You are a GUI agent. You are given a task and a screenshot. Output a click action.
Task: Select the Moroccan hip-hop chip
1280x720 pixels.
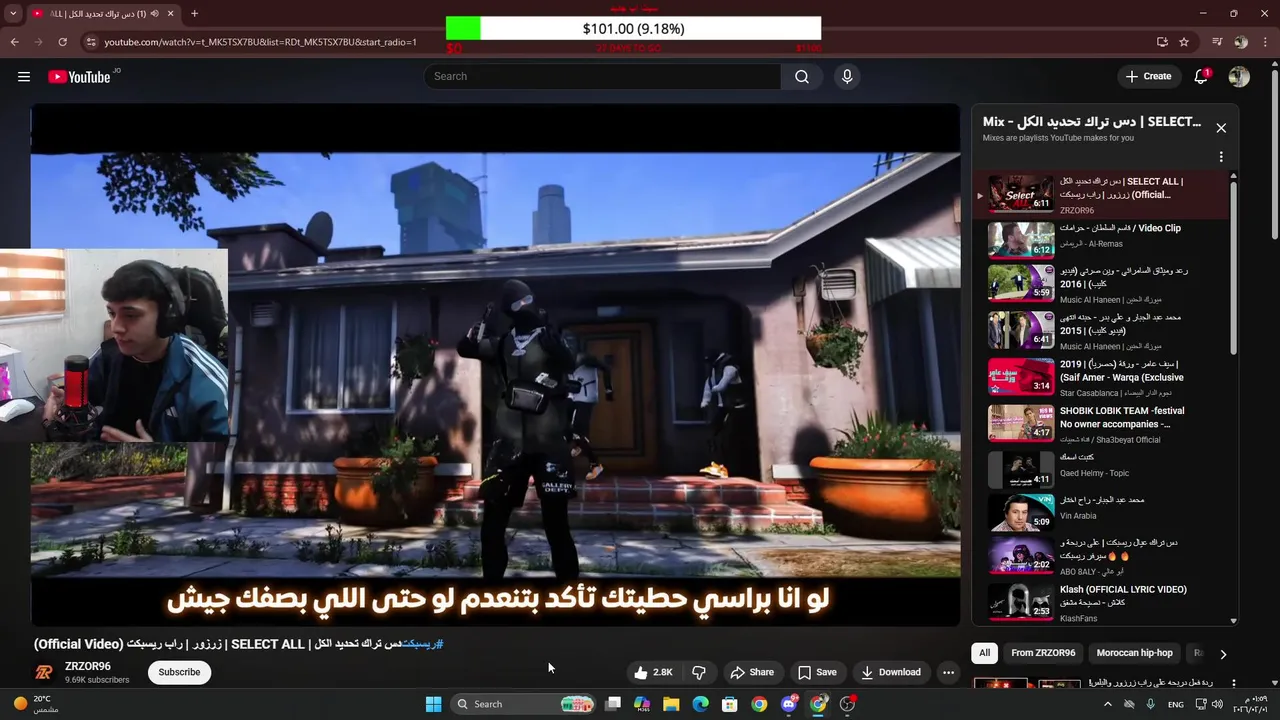click(x=1134, y=653)
